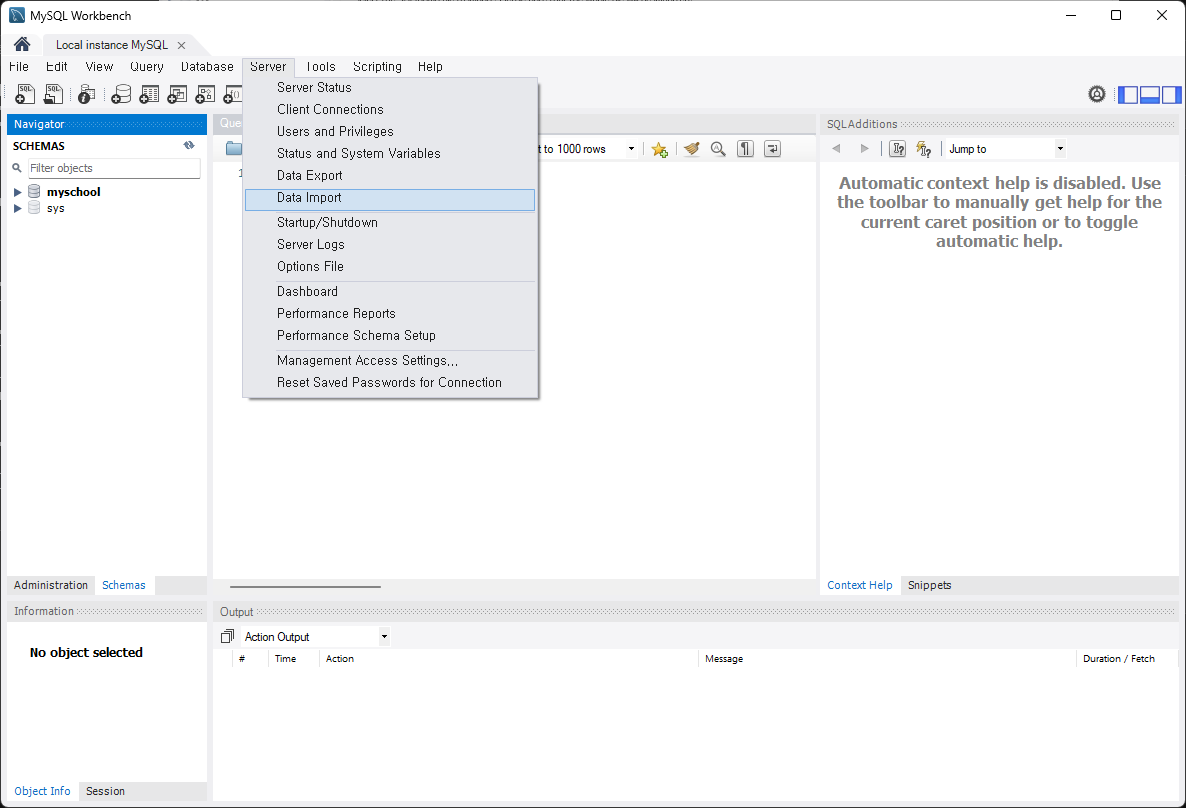Click the home screen icon
This screenshot has height=808, width=1186.
coord(22,44)
